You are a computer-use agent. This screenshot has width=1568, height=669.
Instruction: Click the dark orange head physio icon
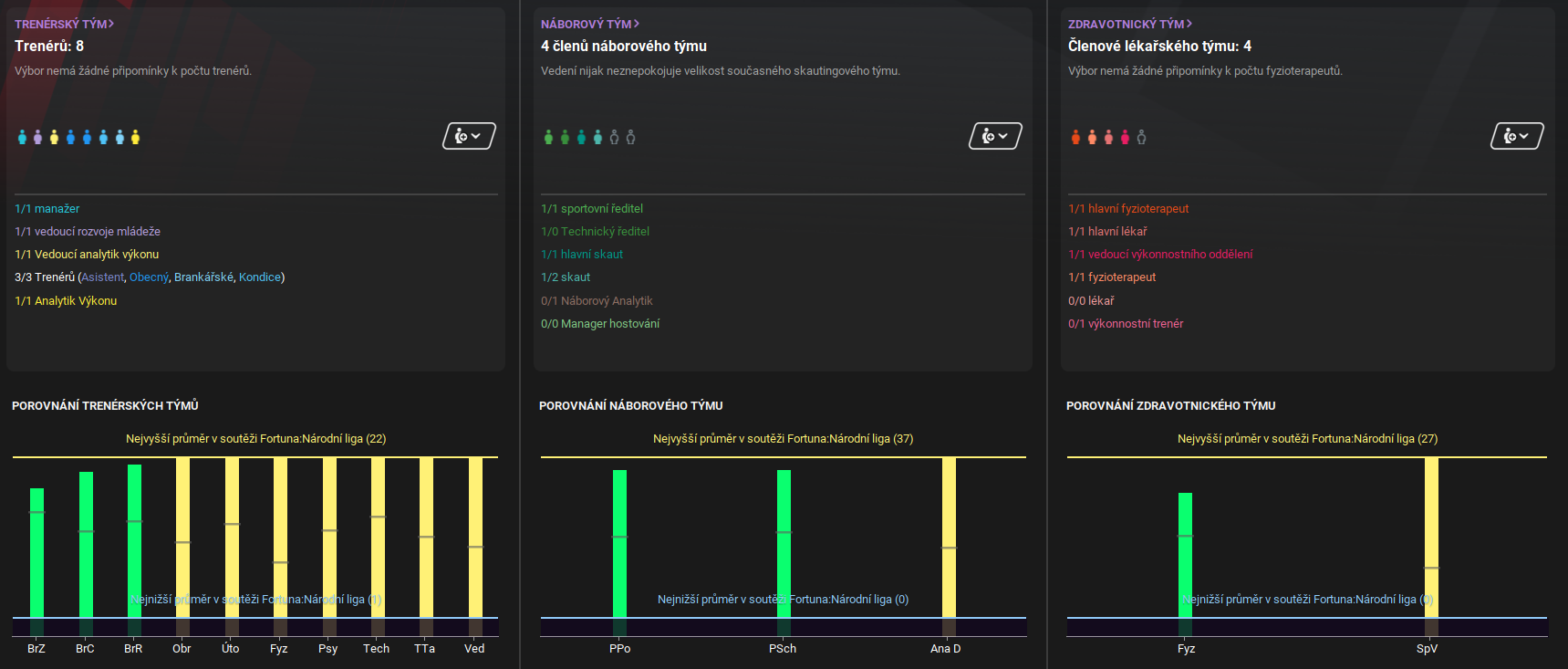[x=1075, y=137]
